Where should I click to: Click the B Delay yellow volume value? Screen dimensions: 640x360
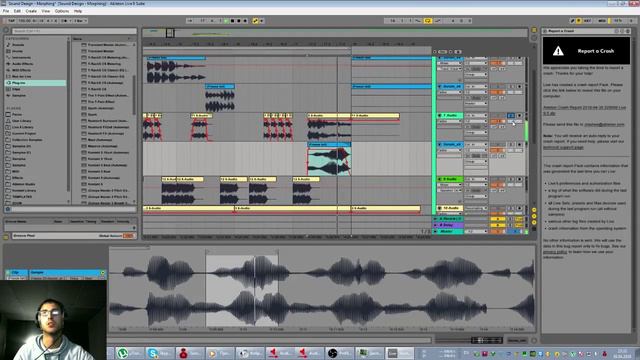(498, 225)
